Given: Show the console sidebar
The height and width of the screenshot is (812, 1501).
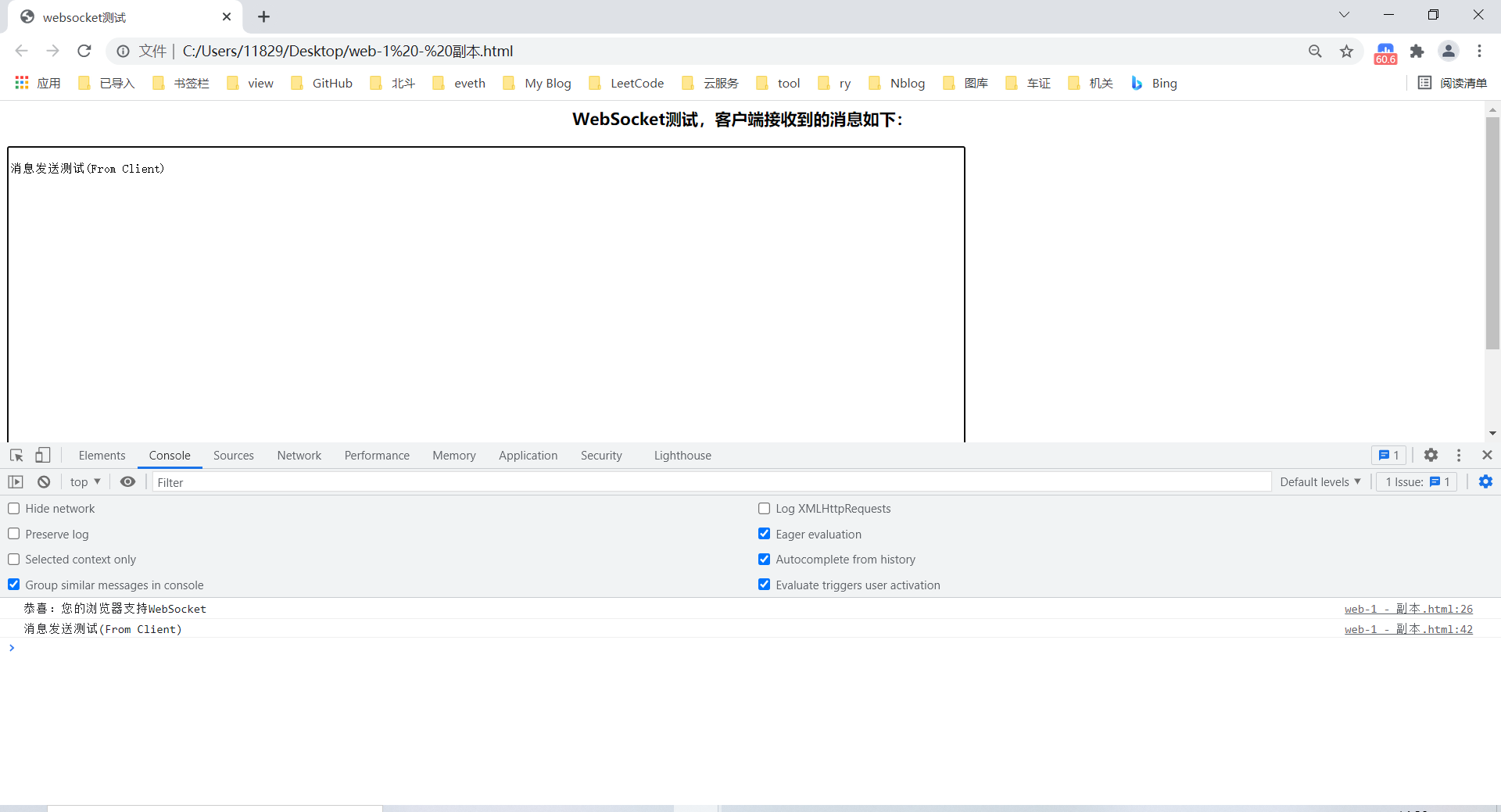Looking at the screenshot, I should click(16, 482).
